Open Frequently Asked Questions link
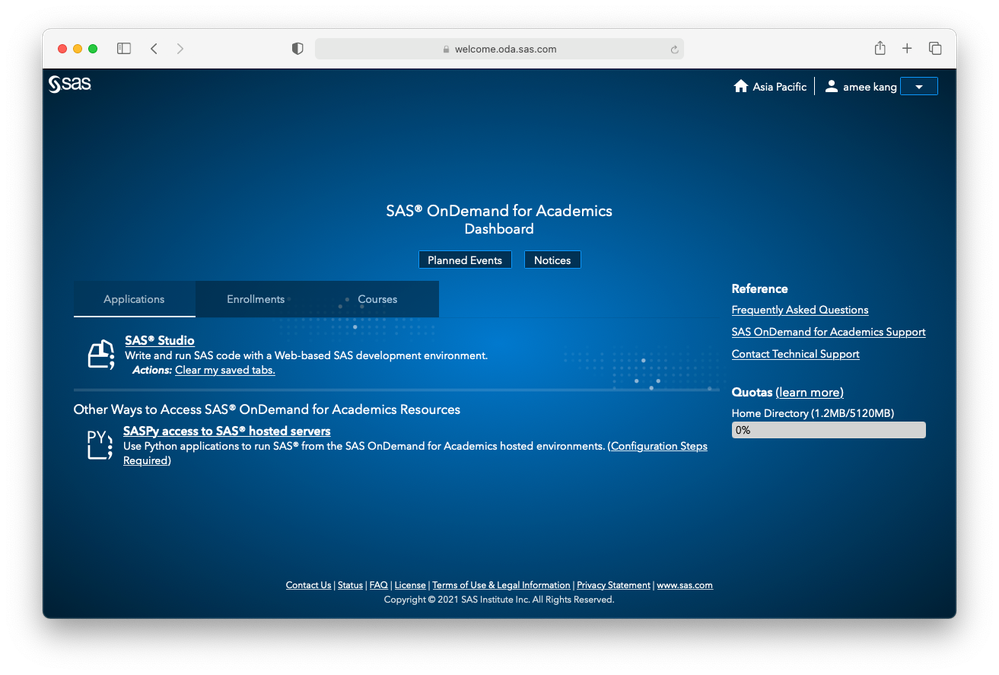 coord(800,310)
